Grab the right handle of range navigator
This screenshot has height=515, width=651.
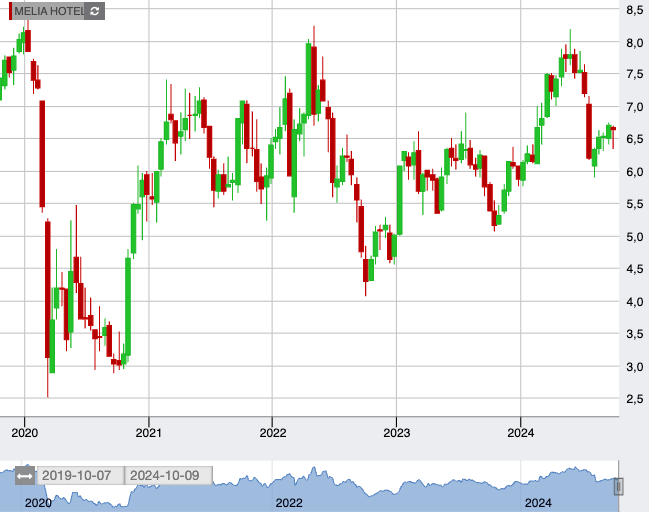618,487
